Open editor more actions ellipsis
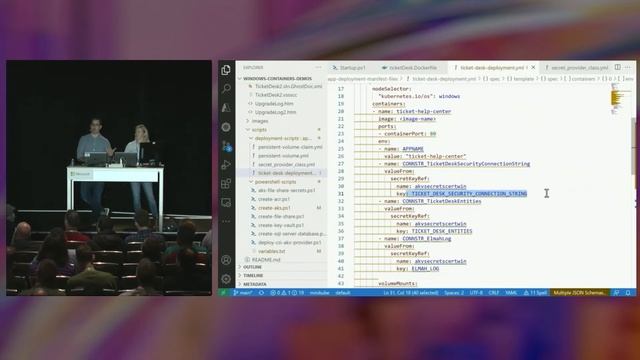Screen dimensions: 640x360 pos(628,67)
